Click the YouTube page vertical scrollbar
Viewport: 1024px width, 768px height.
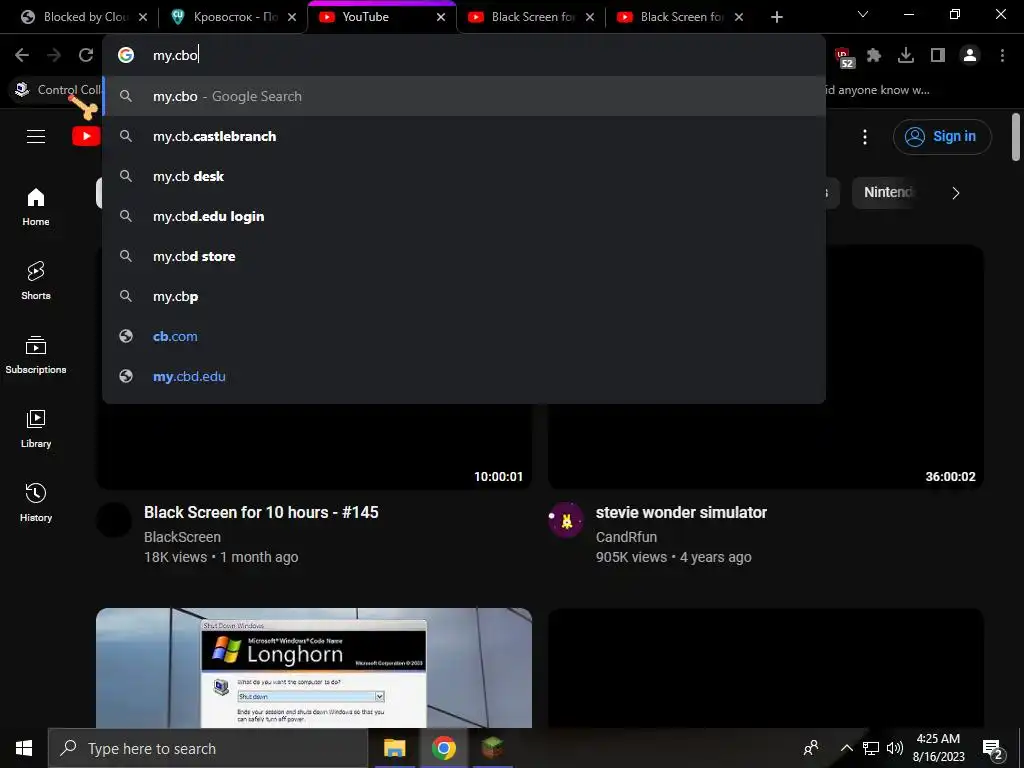pyautogui.click(x=1016, y=137)
